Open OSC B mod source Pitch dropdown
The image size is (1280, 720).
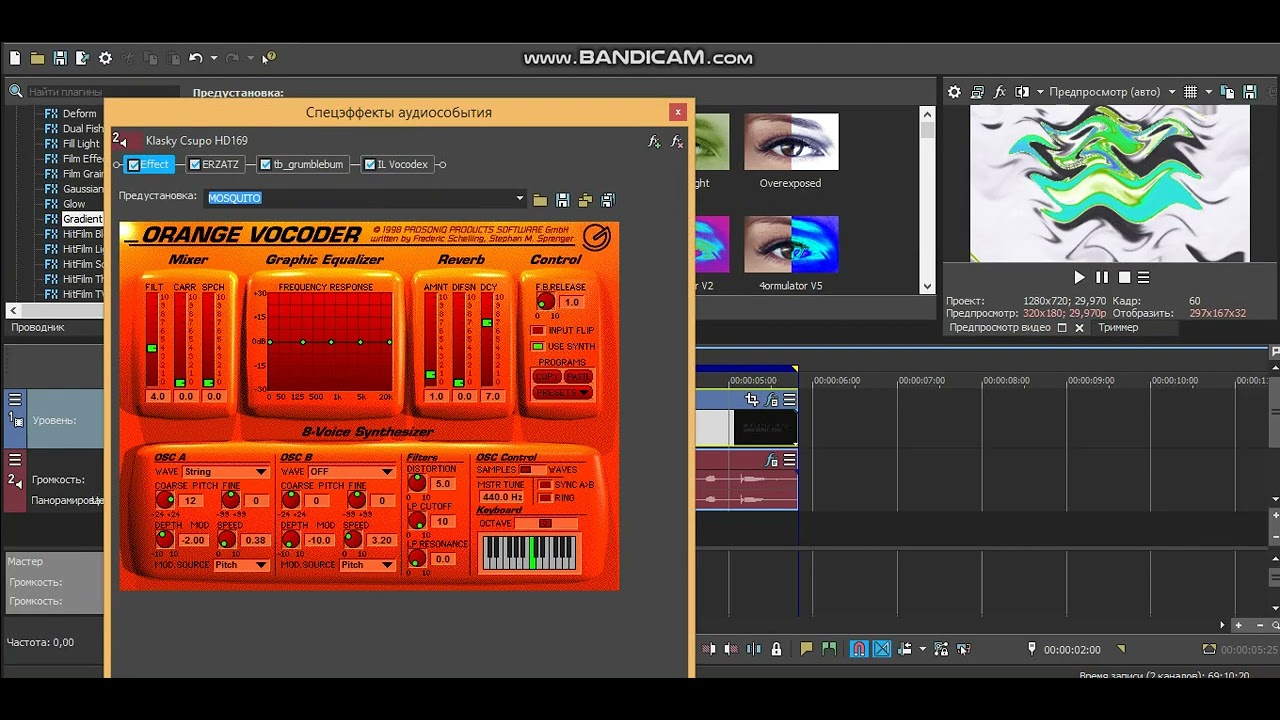367,565
